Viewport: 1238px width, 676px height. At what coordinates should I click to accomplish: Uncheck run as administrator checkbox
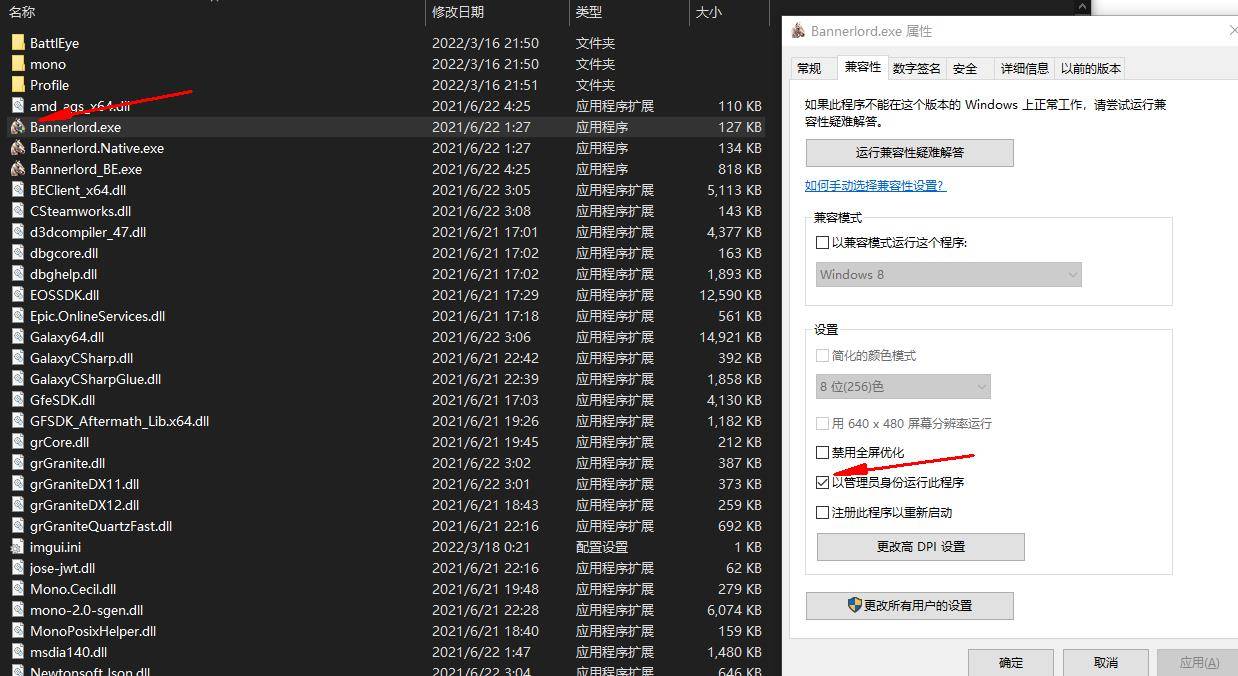pyautogui.click(x=822, y=483)
